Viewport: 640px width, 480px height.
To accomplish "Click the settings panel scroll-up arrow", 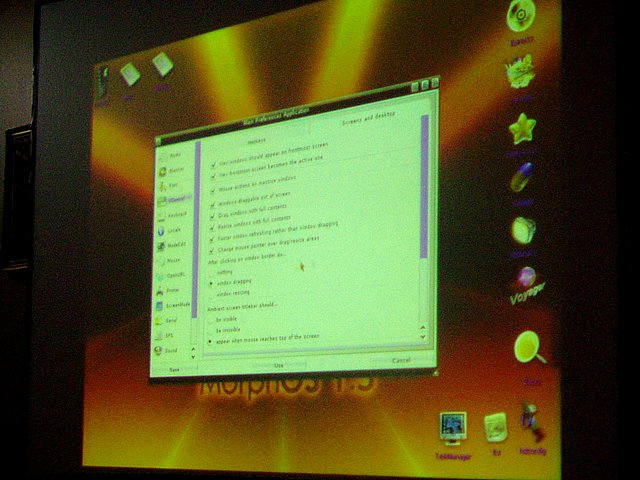I will click(423, 327).
